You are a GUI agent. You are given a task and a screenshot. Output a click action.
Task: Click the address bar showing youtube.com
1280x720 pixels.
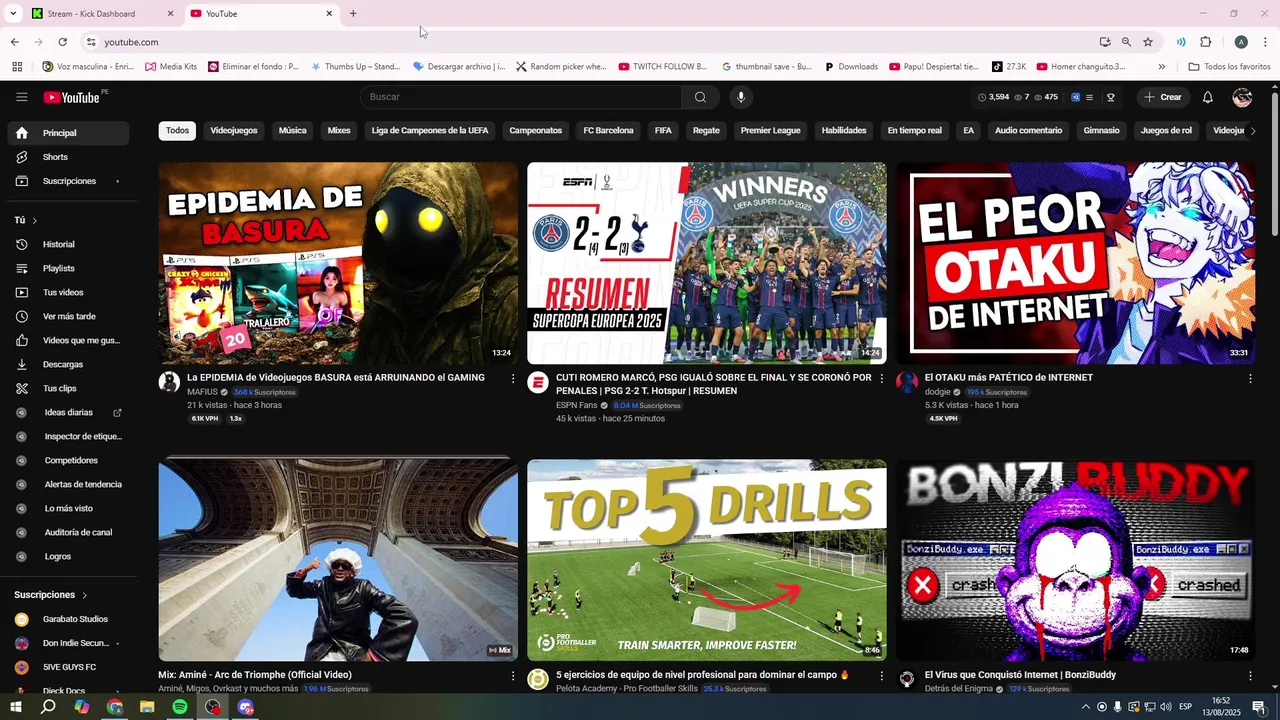click(x=590, y=42)
